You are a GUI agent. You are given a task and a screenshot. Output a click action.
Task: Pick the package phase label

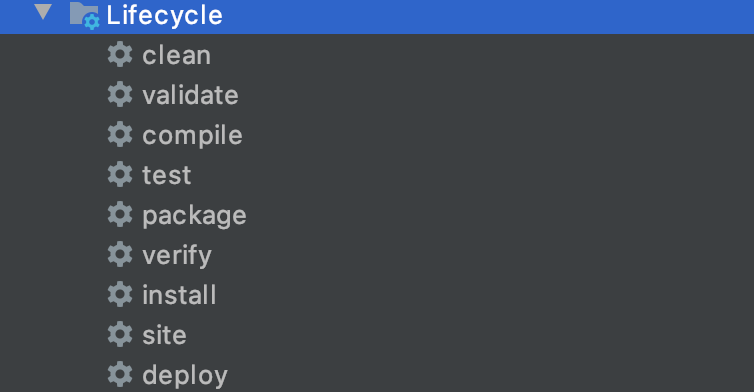click(194, 215)
